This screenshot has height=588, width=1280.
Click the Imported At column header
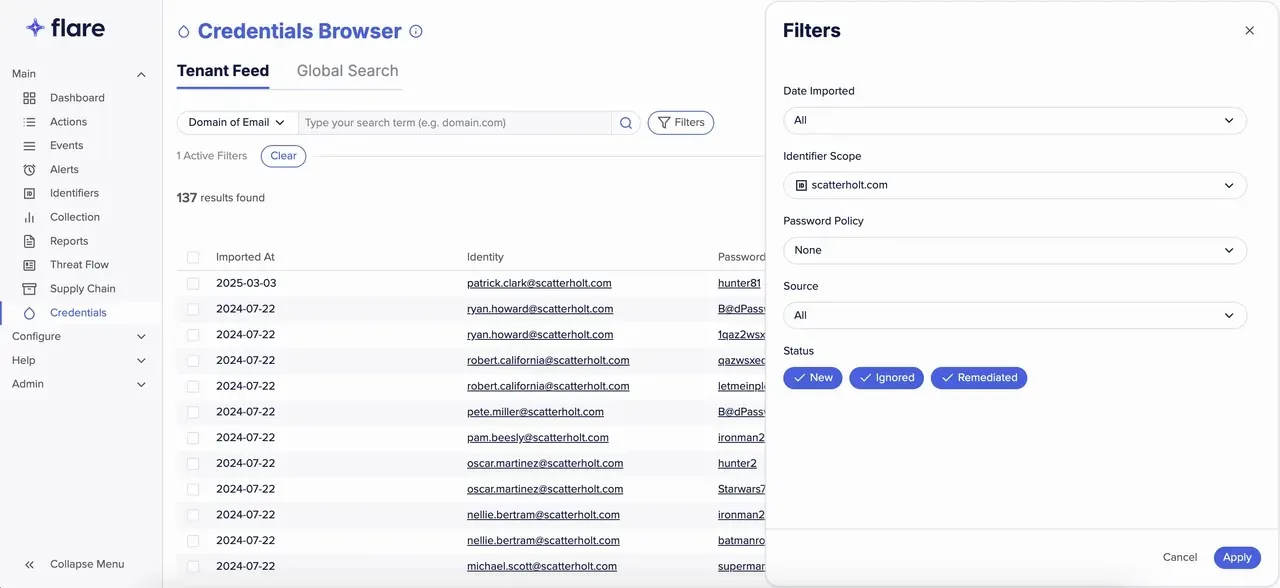click(245, 257)
